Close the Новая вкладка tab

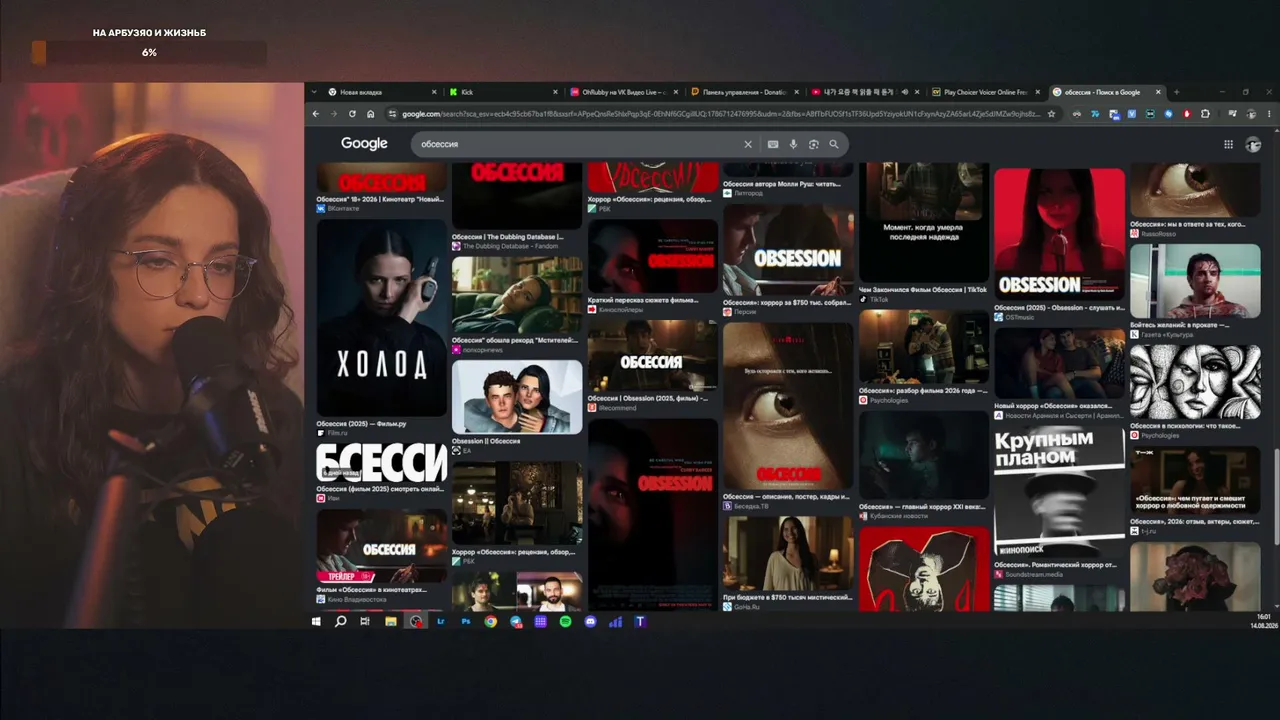[434, 92]
